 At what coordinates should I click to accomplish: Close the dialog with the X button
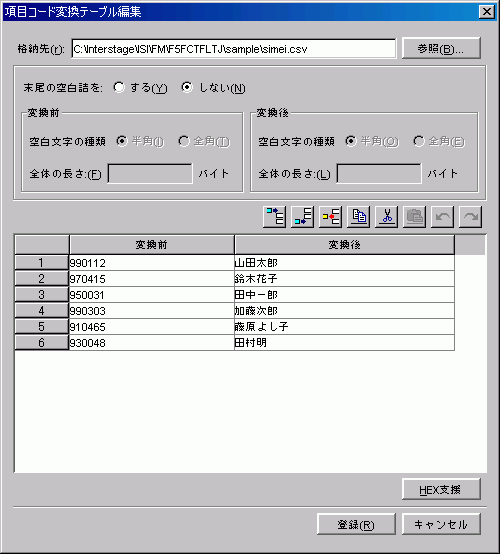(x=487, y=12)
